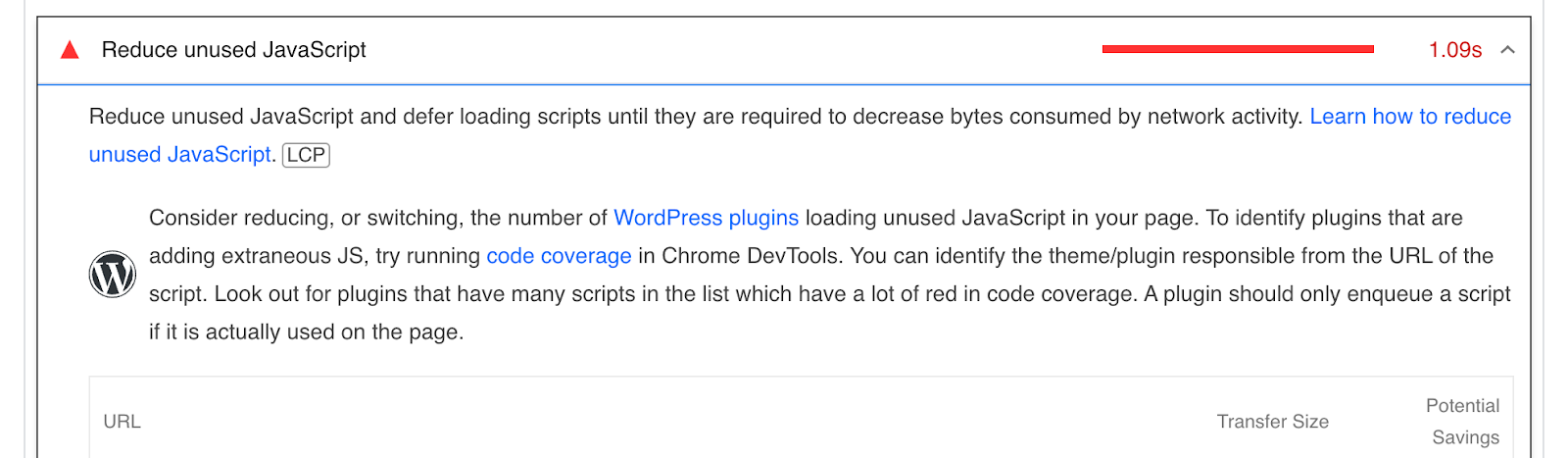This screenshot has width=1568, height=458.
Task: Open the WordPress plugins link
Action: [x=706, y=218]
